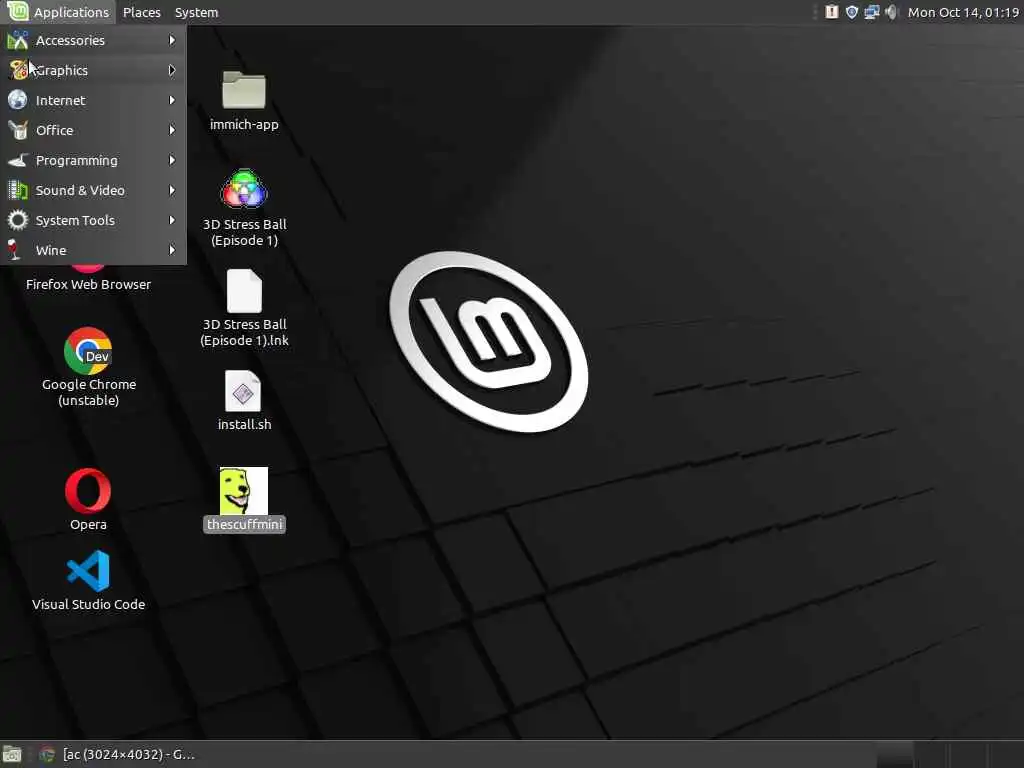Click the Programming category icon
The width and height of the screenshot is (1024, 768).
pyautogui.click(x=18, y=160)
